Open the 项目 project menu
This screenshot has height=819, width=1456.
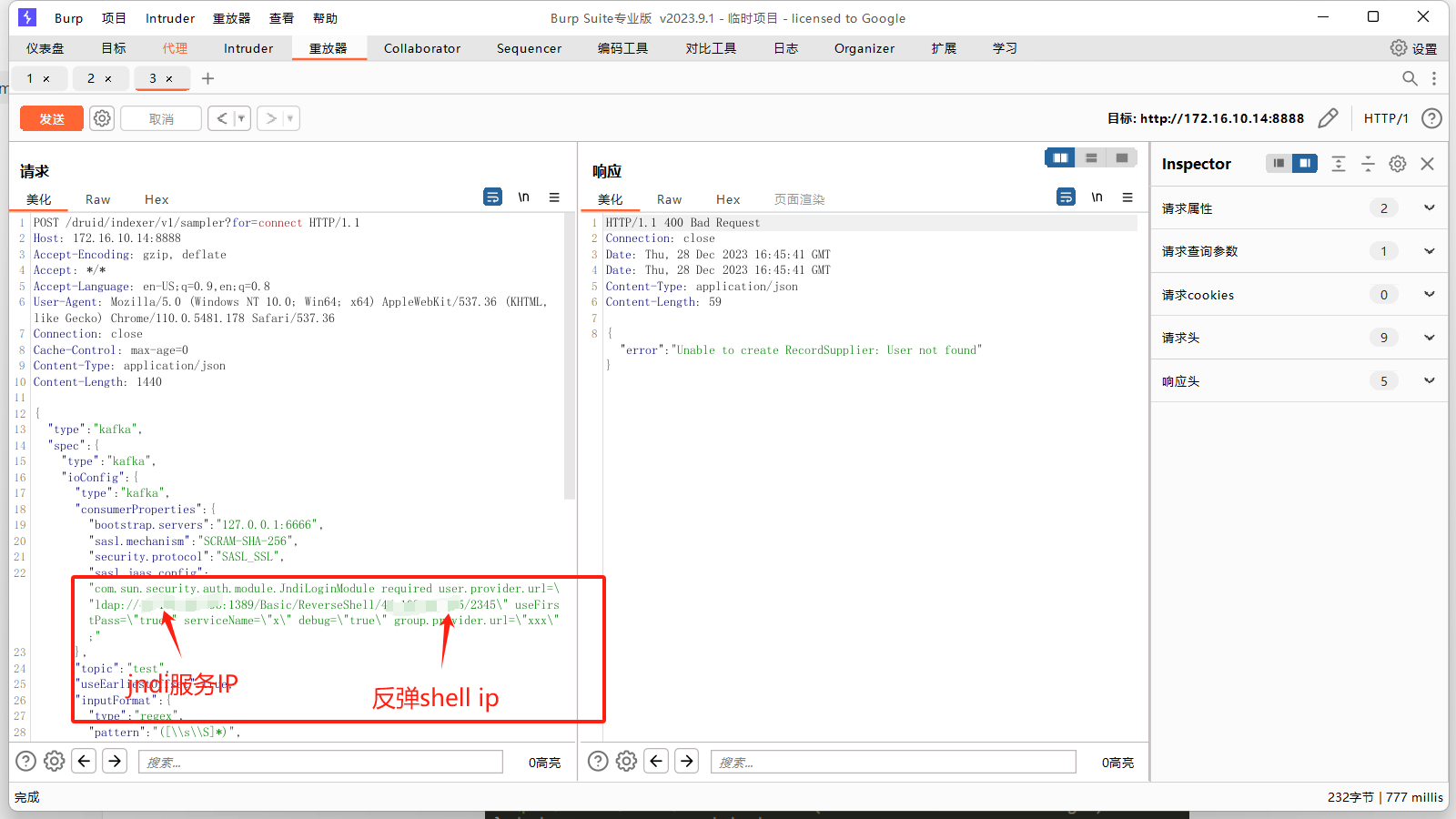coord(114,18)
